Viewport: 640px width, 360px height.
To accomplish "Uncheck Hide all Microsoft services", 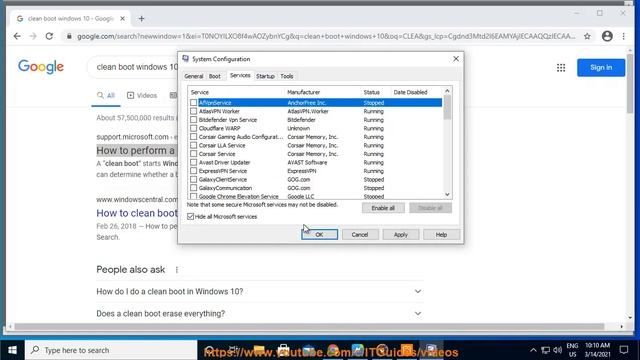I will pos(191,216).
